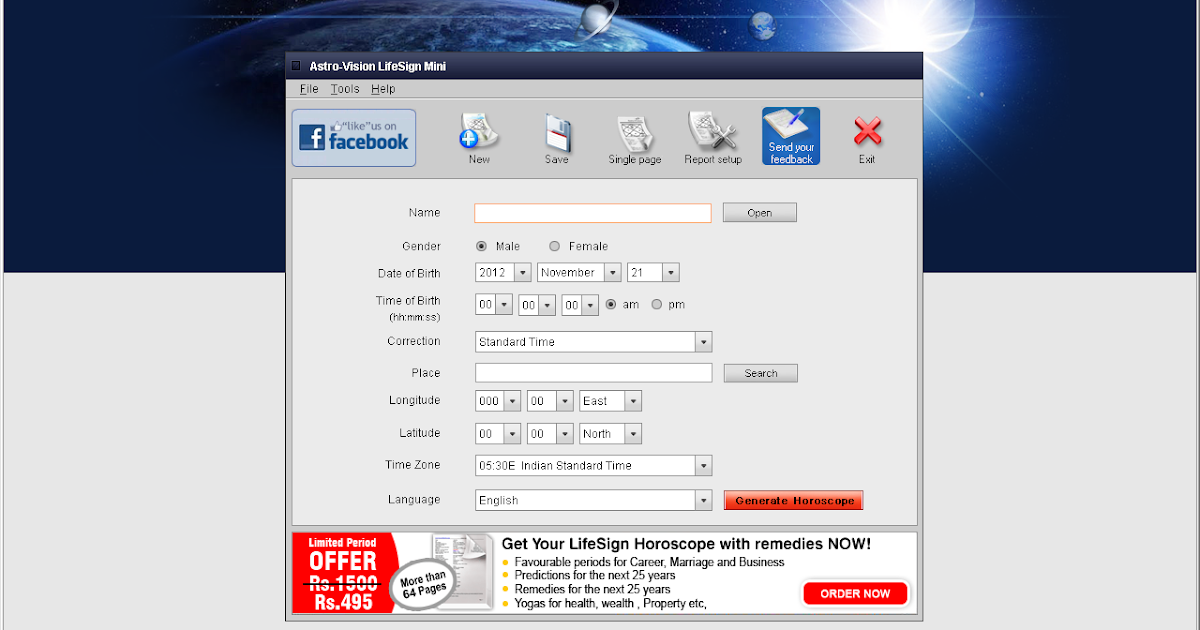The width and height of the screenshot is (1200, 630).
Task: Open the Longitude direction dropdown showing East
Action: click(x=610, y=401)
